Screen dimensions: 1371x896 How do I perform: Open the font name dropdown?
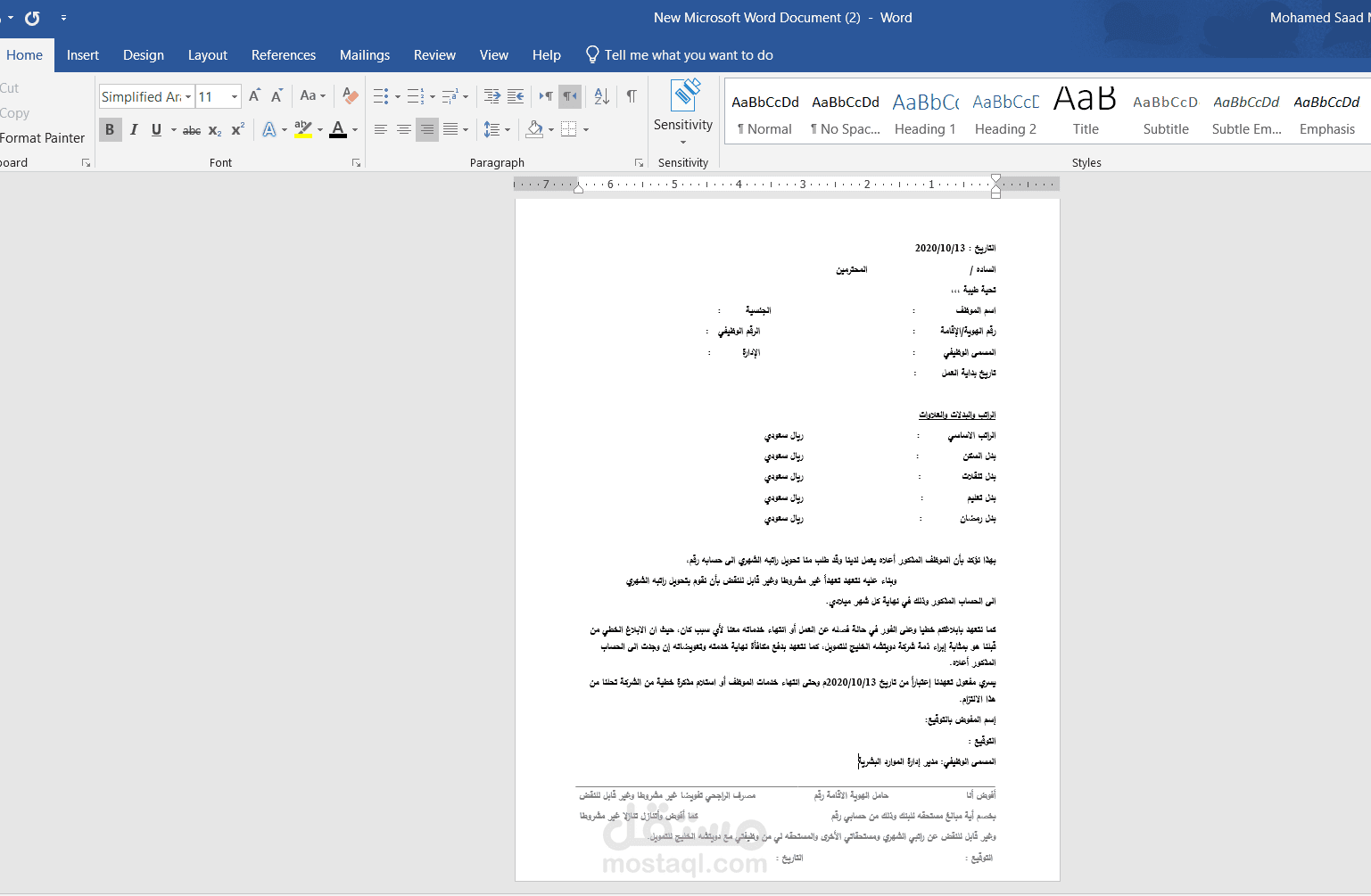tap(188, 95)
